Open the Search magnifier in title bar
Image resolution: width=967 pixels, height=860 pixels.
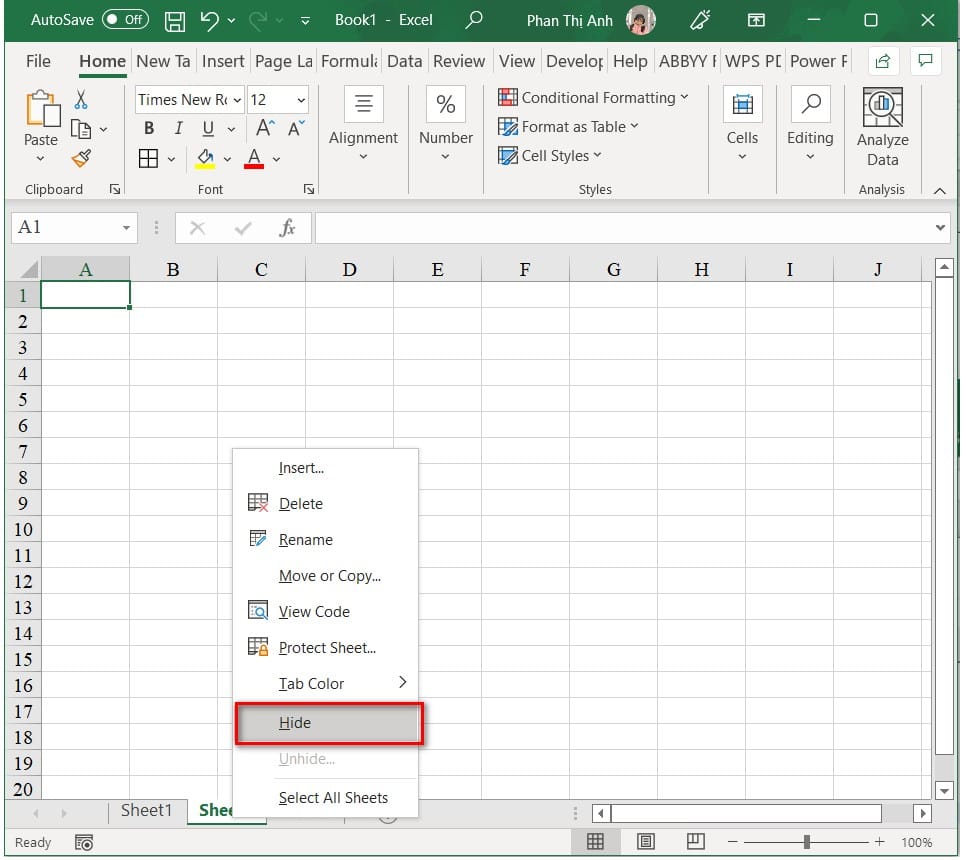pos(473,20)
